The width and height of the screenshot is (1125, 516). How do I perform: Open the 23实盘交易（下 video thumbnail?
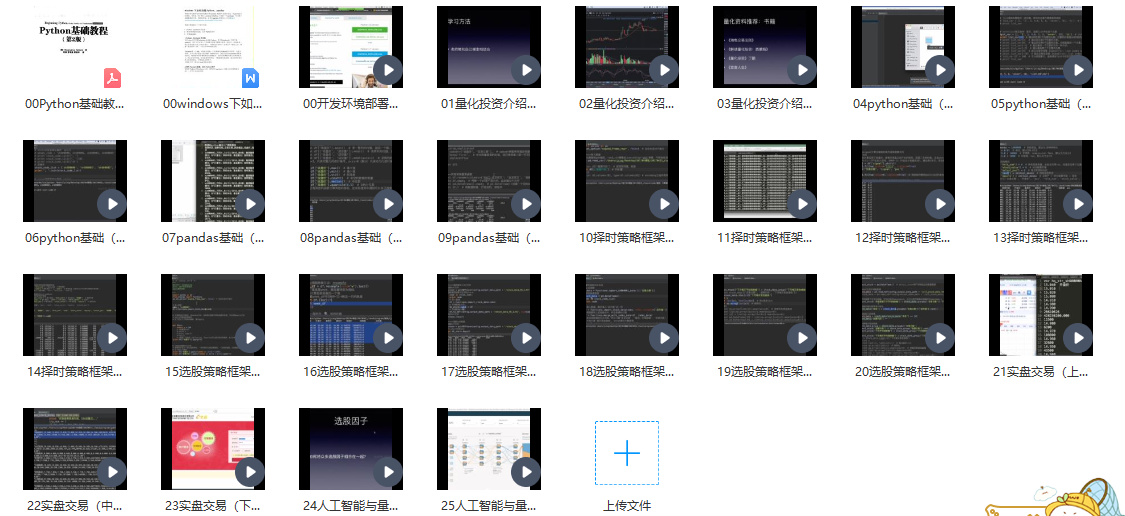pyautogui.click(x=213, y=449)
